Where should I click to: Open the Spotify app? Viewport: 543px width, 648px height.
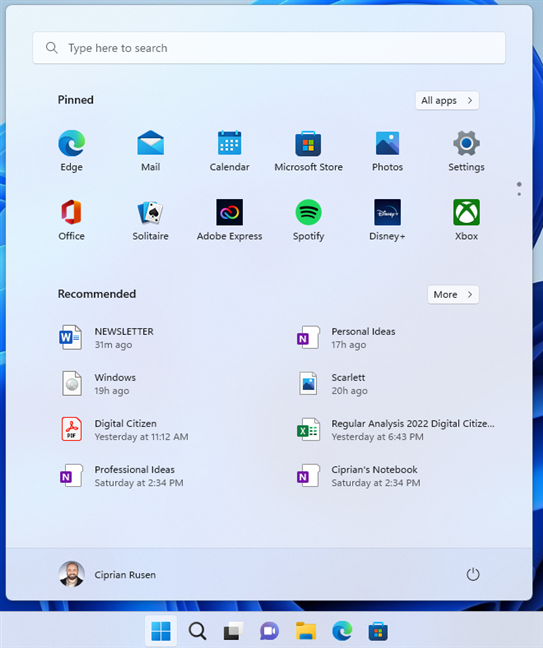(x=308, y=220)
